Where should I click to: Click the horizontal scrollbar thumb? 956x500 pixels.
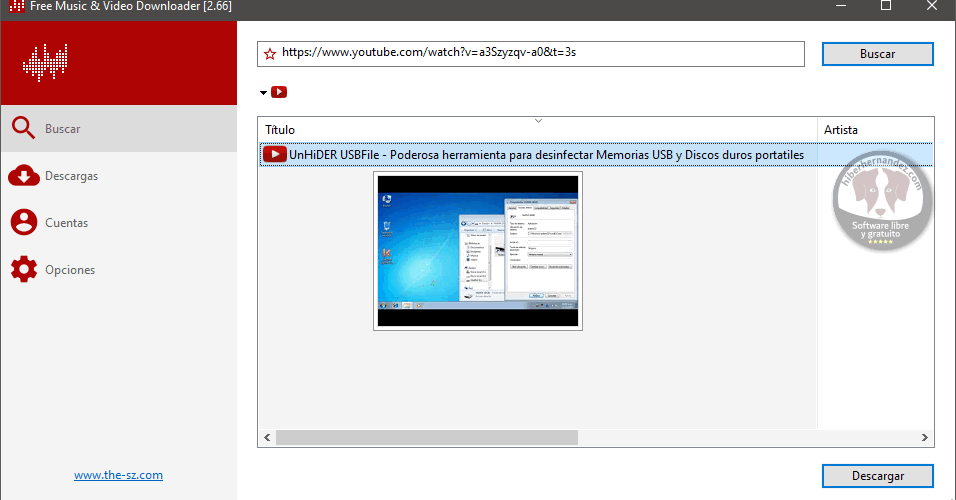427,437
